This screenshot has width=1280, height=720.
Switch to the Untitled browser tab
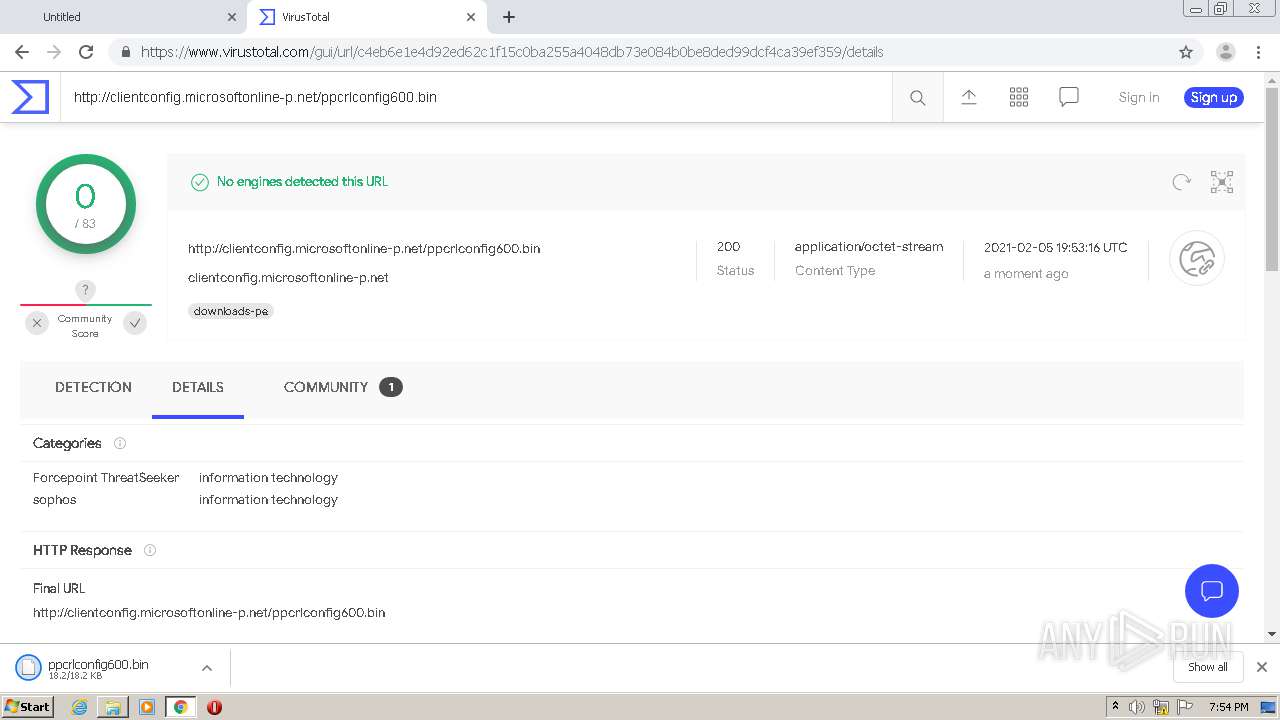click(124, 17)
